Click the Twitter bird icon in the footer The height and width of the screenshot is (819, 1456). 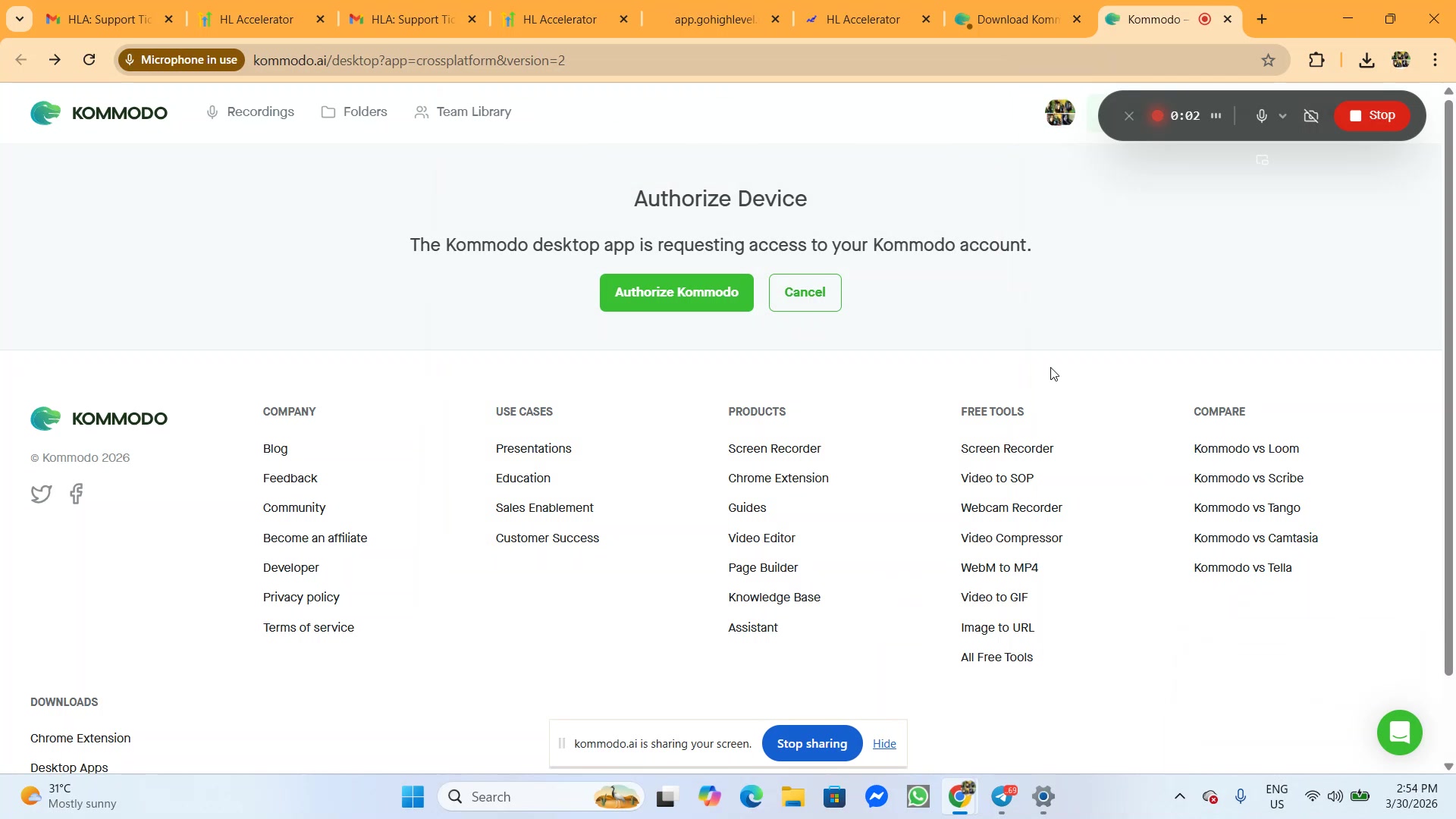pos(41,494)
